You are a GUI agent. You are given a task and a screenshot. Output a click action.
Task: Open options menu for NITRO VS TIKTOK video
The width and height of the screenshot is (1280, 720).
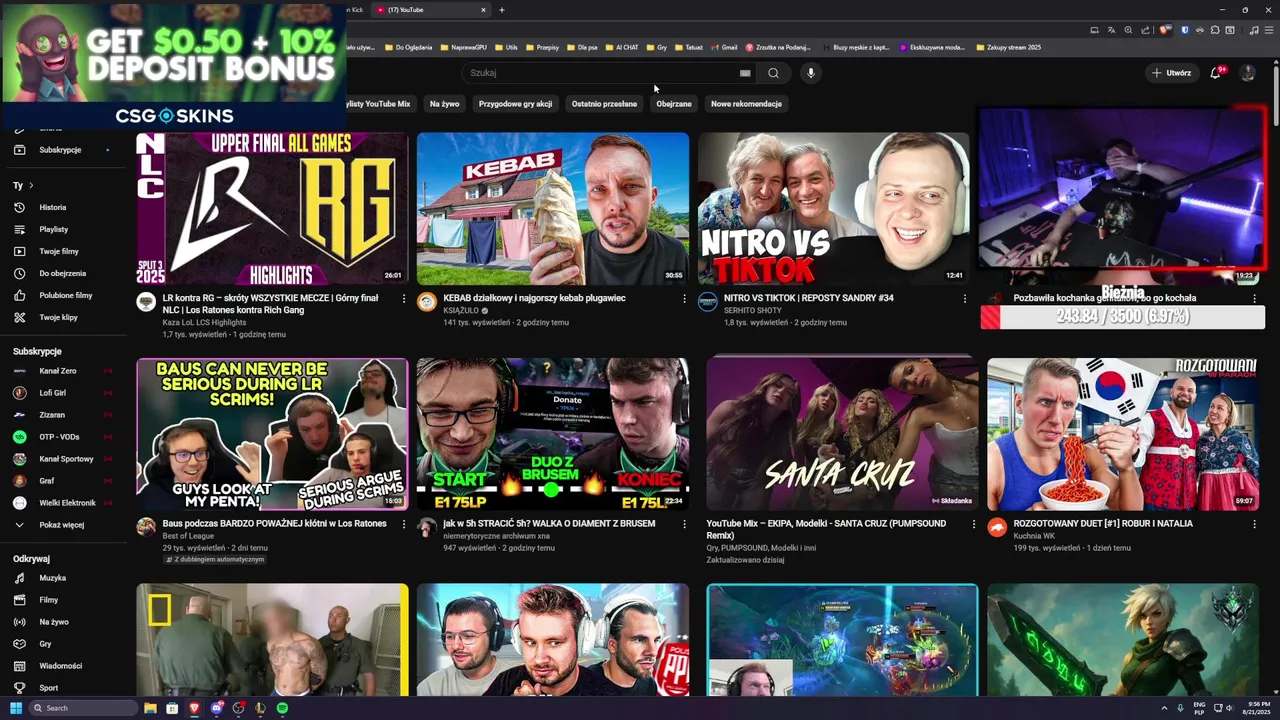click(x=965, y=299)
